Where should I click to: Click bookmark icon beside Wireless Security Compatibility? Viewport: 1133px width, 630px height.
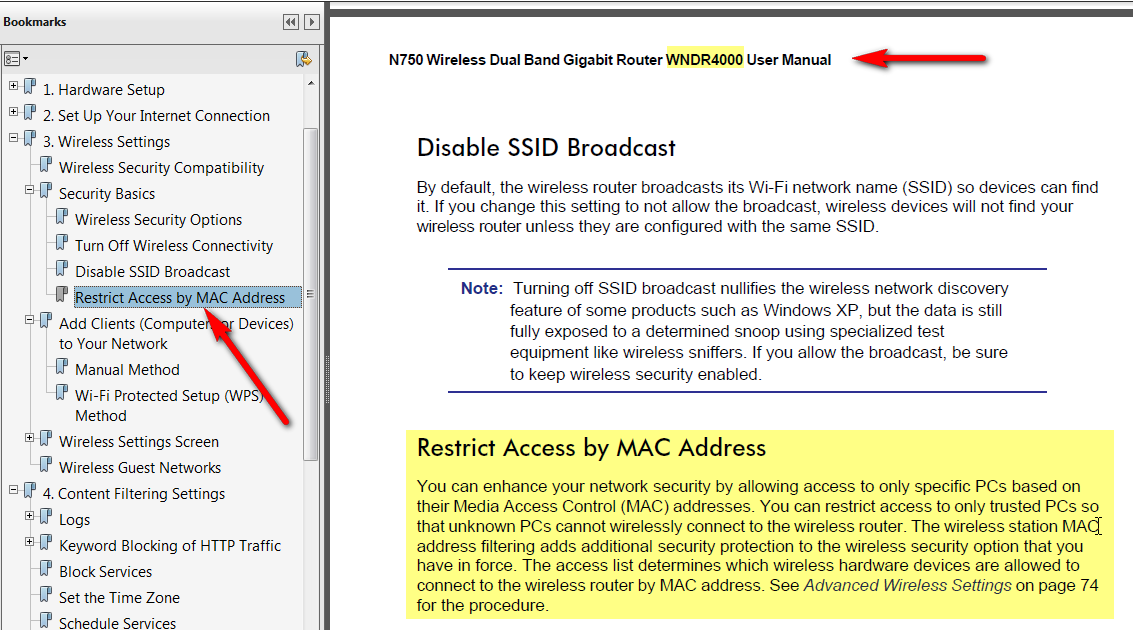click(x=46, y=164)
